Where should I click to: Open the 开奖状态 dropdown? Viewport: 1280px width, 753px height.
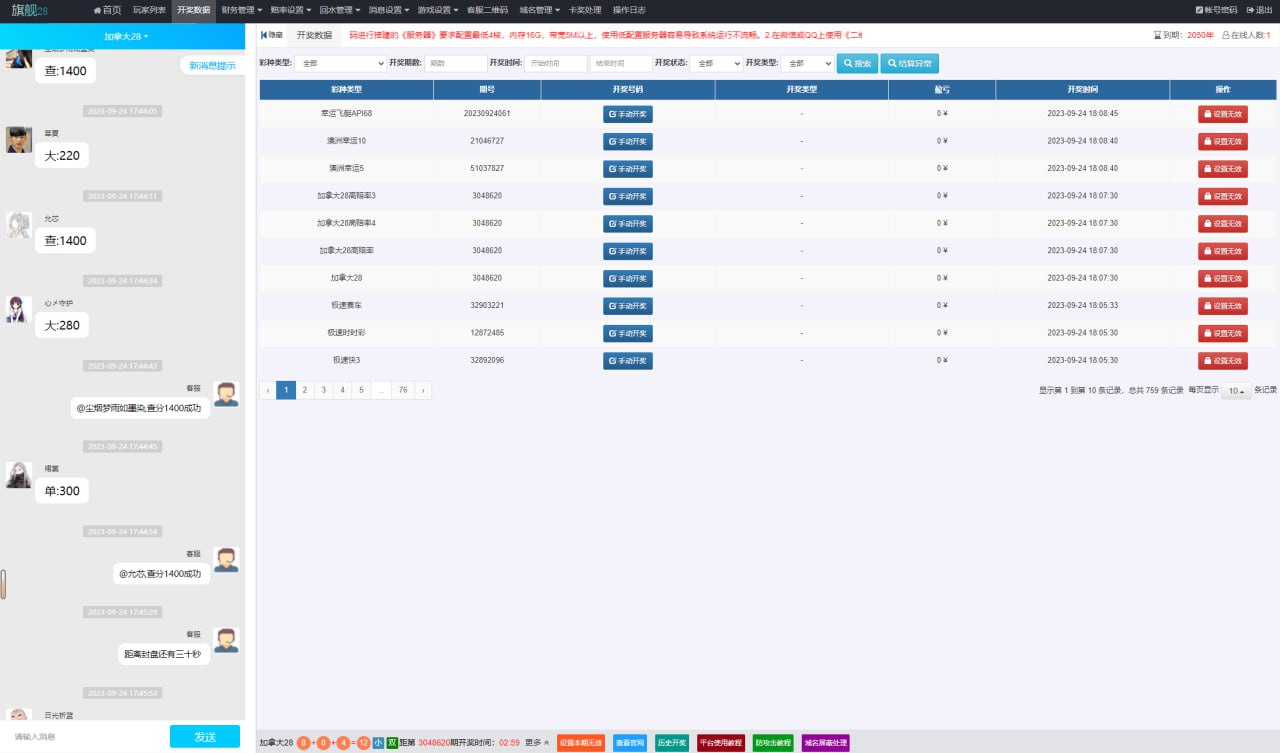716,64
